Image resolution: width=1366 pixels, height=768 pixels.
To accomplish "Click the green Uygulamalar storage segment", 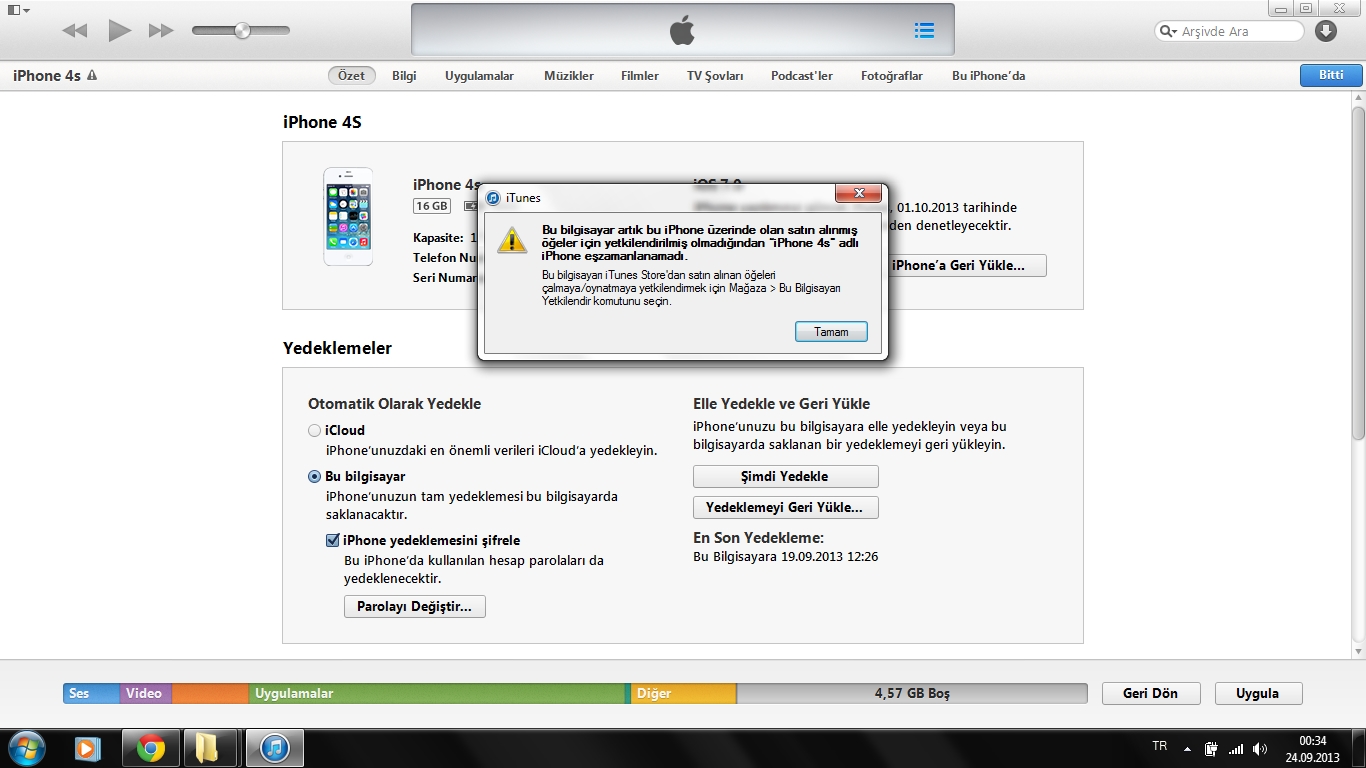I will 437,693.
